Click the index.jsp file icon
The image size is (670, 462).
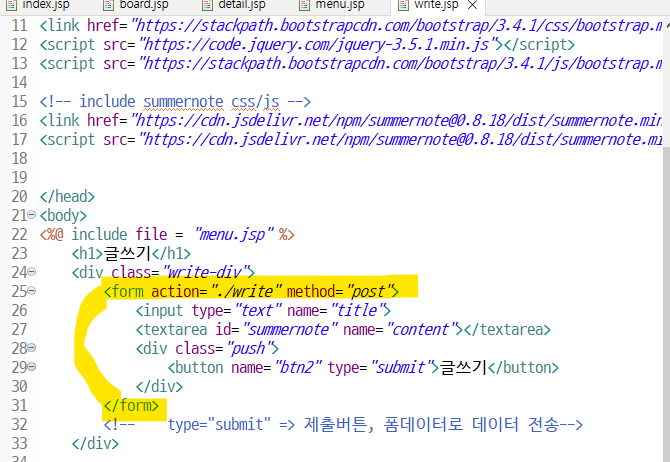[12, 5]
